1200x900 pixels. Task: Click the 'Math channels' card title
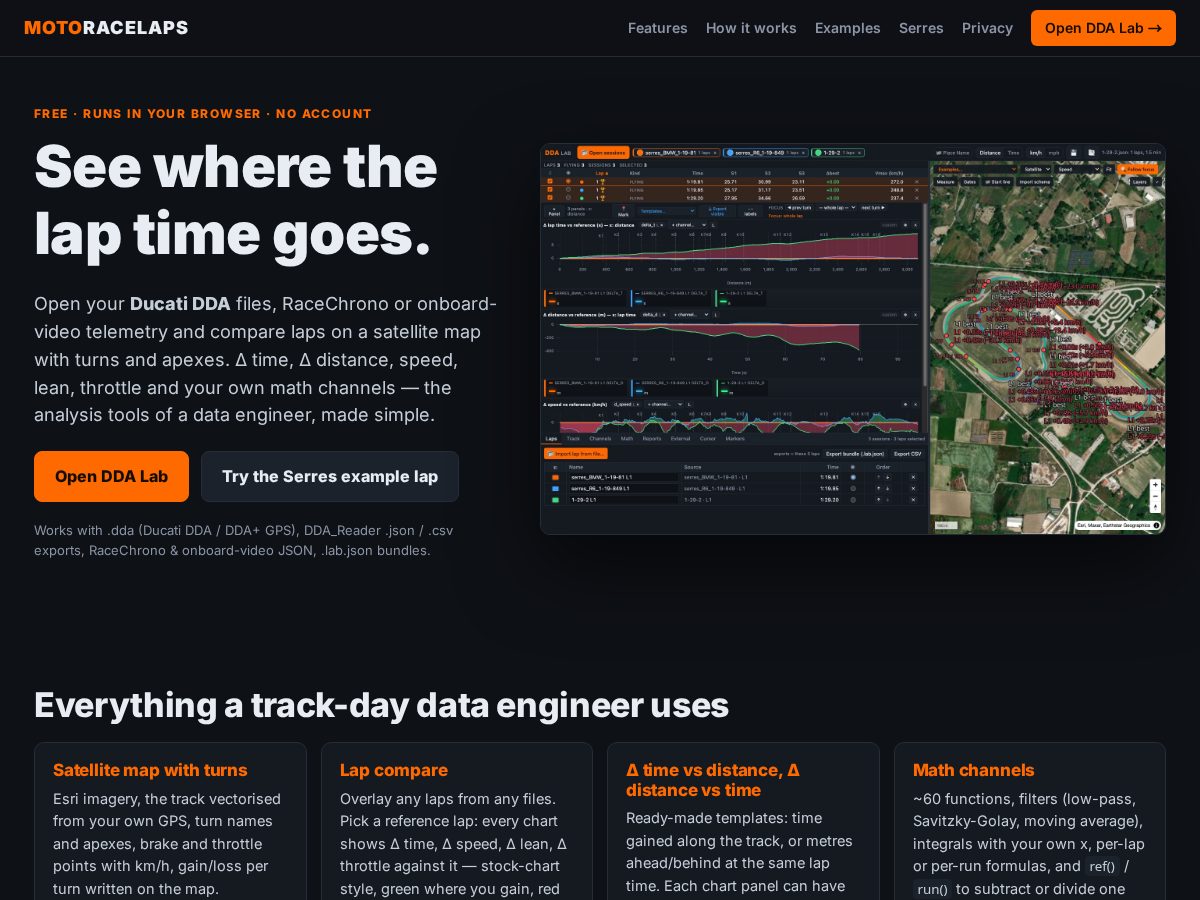coord(974,770)
